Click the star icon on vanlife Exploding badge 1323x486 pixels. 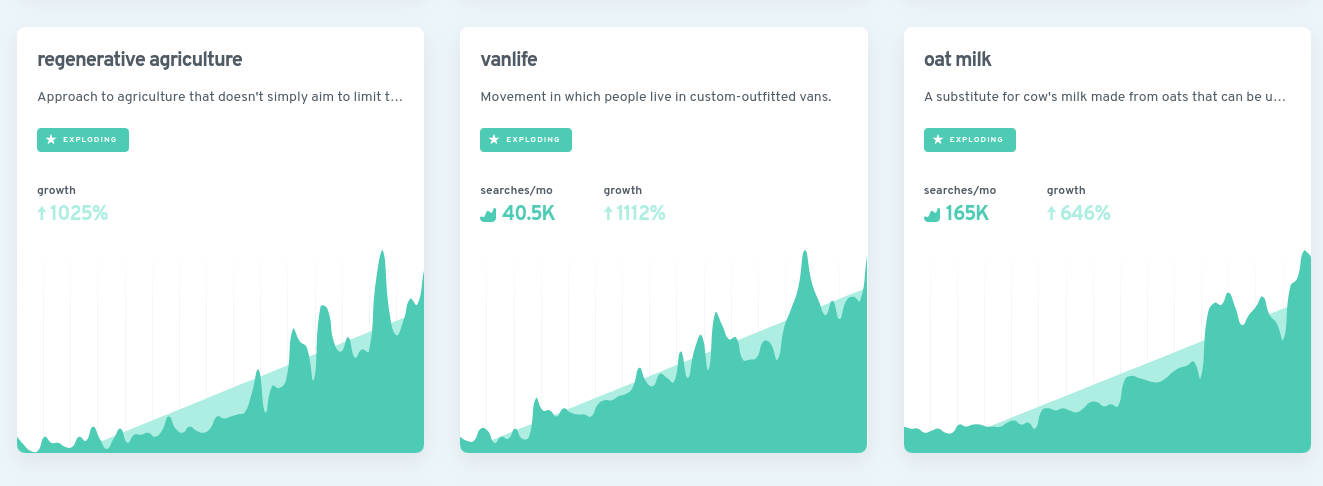point(494,140)
